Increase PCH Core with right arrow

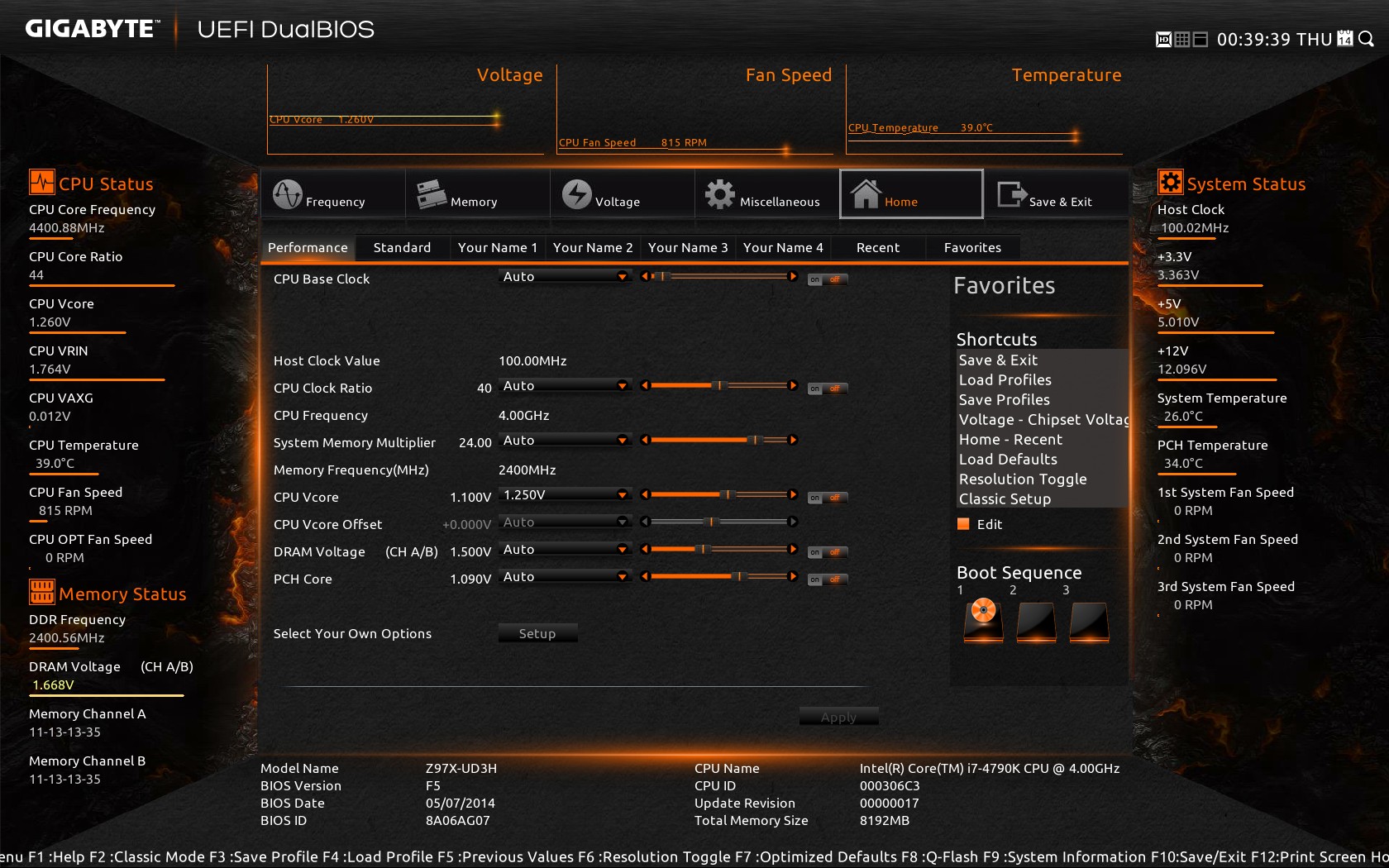click(x=793, y=576)
